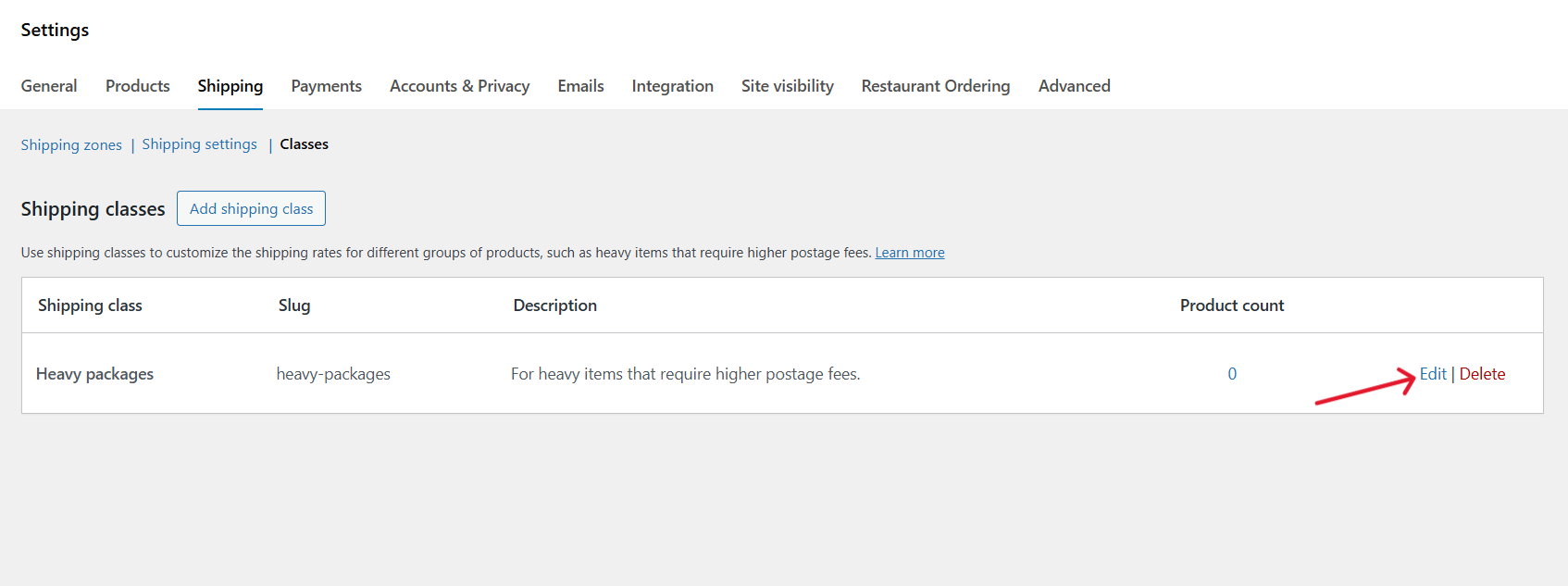Open the Shipping zones sub-section

pos(71,144)
